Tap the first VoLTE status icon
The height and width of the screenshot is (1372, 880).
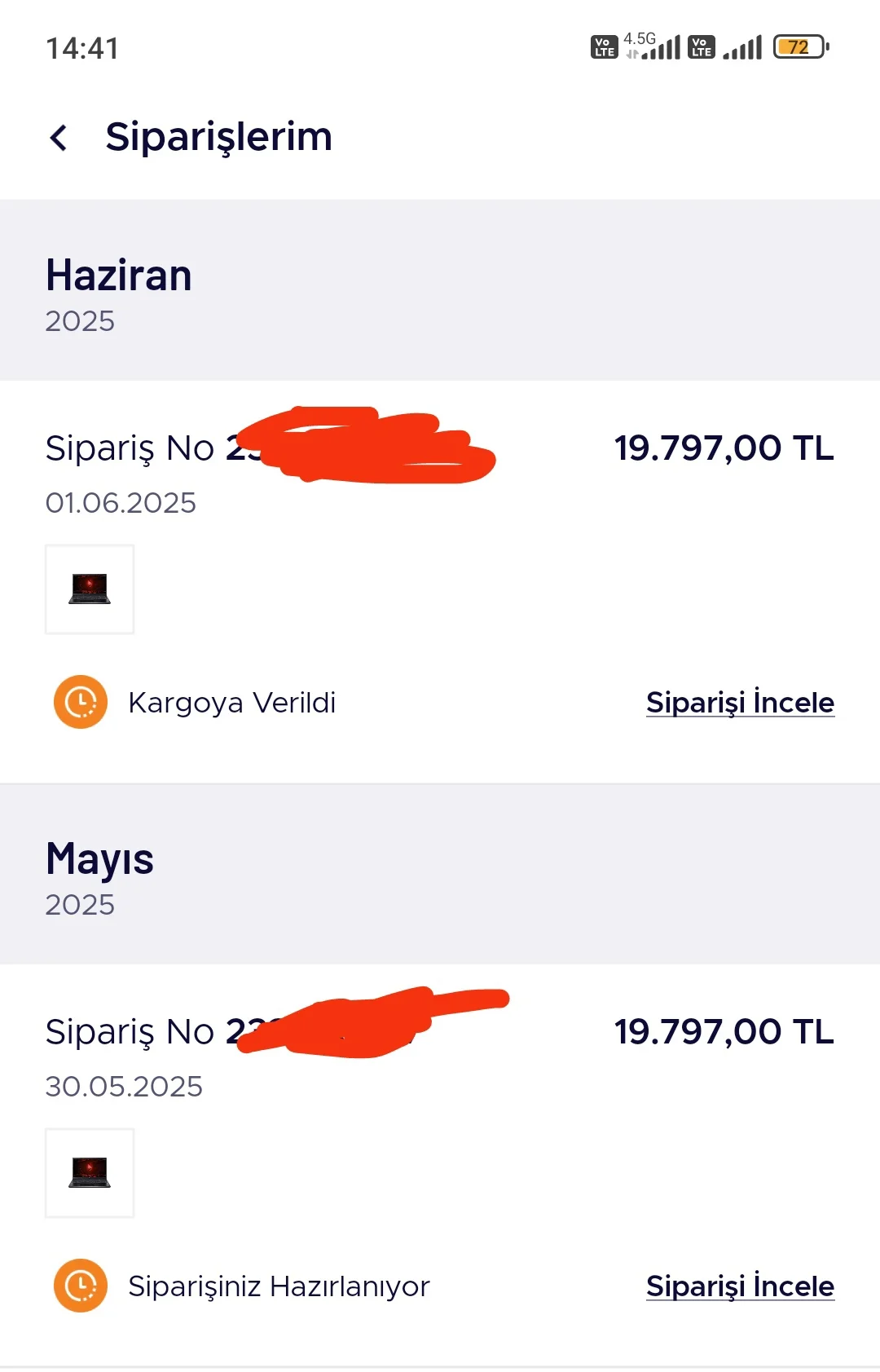[x=604, y=47]
